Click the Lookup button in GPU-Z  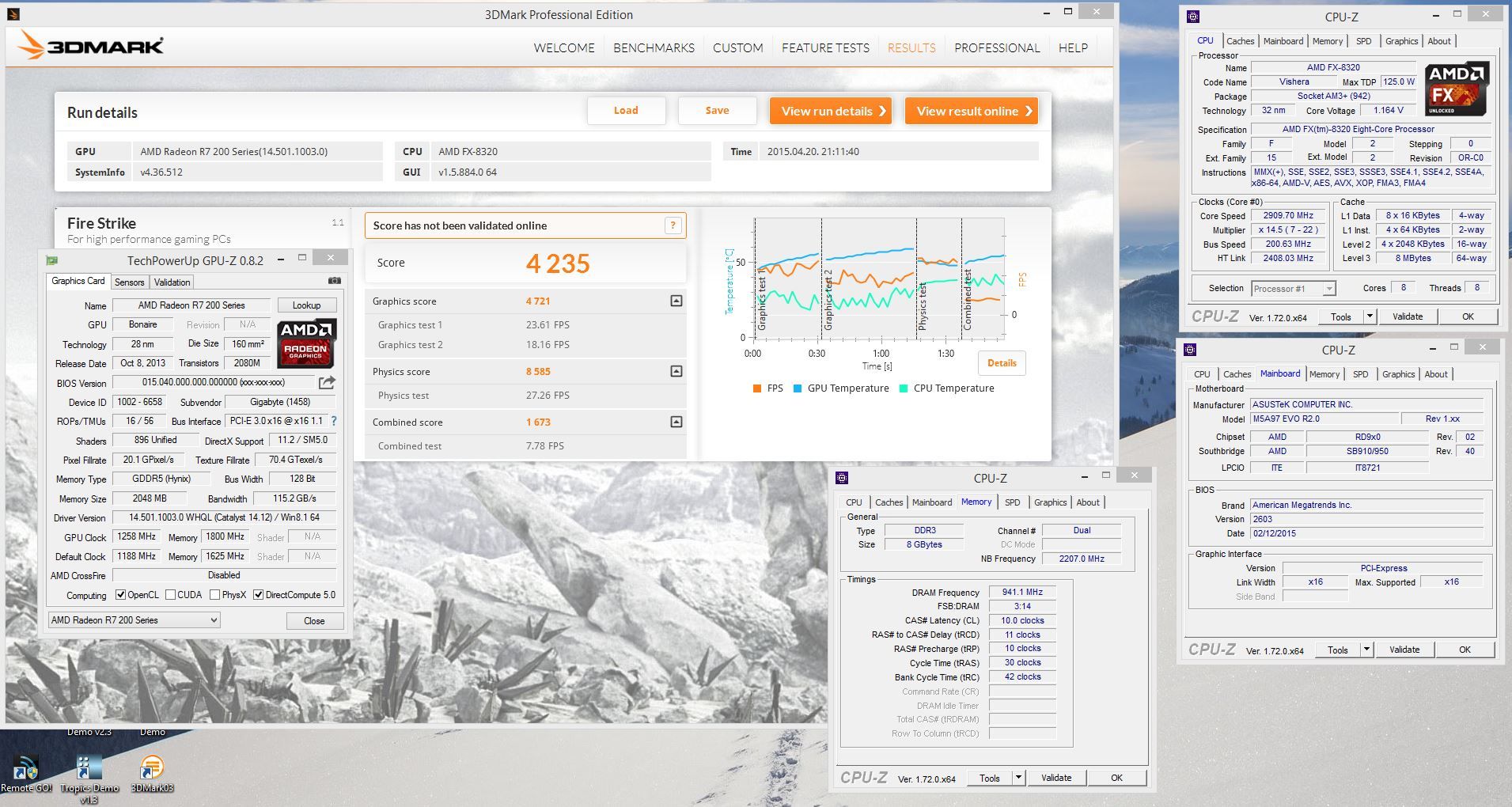tap(307, 305)
